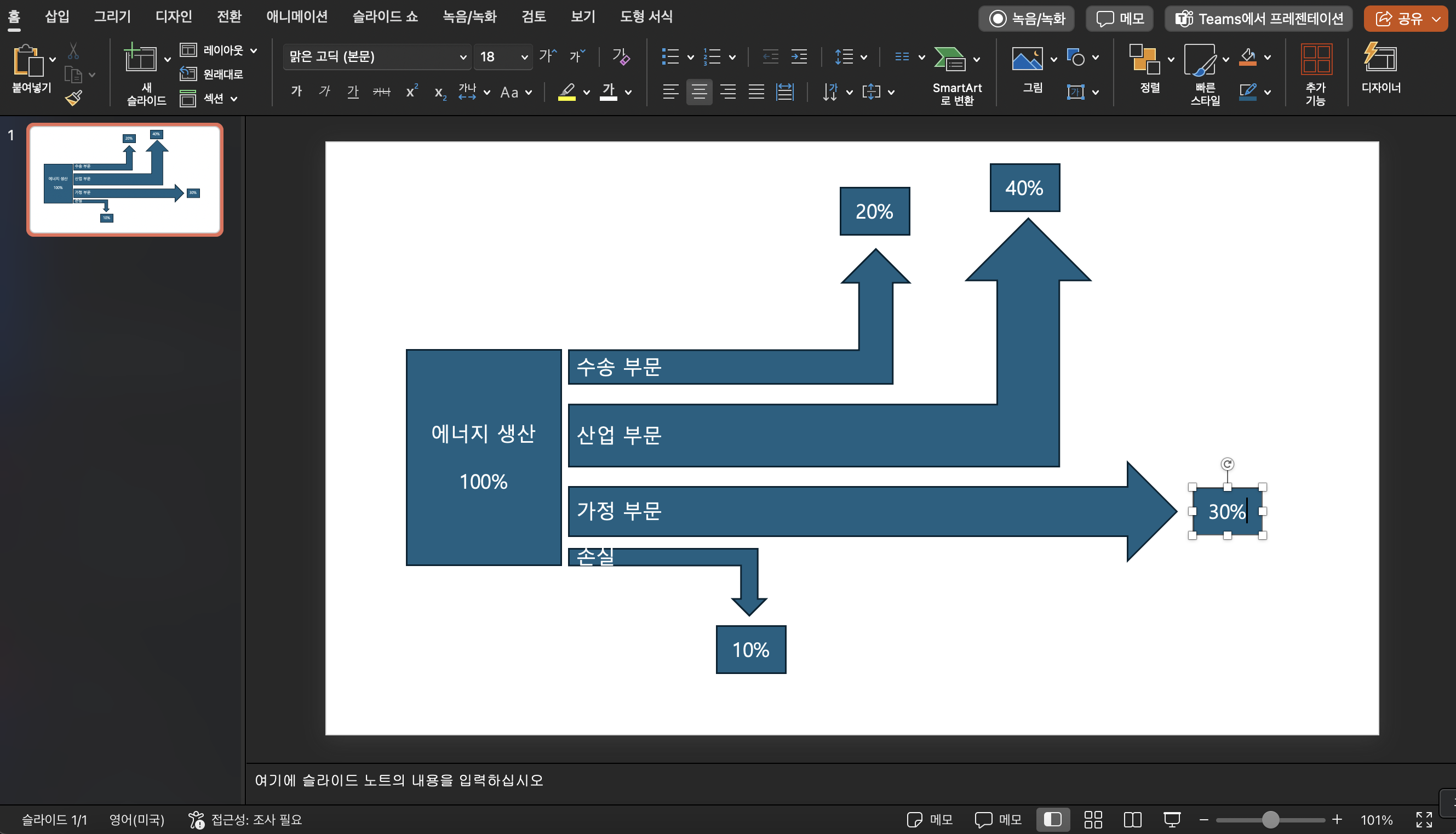This screenshot has width=1456, height=834.
Task: Click the Comments button in title area
Action: [1119, 19]
